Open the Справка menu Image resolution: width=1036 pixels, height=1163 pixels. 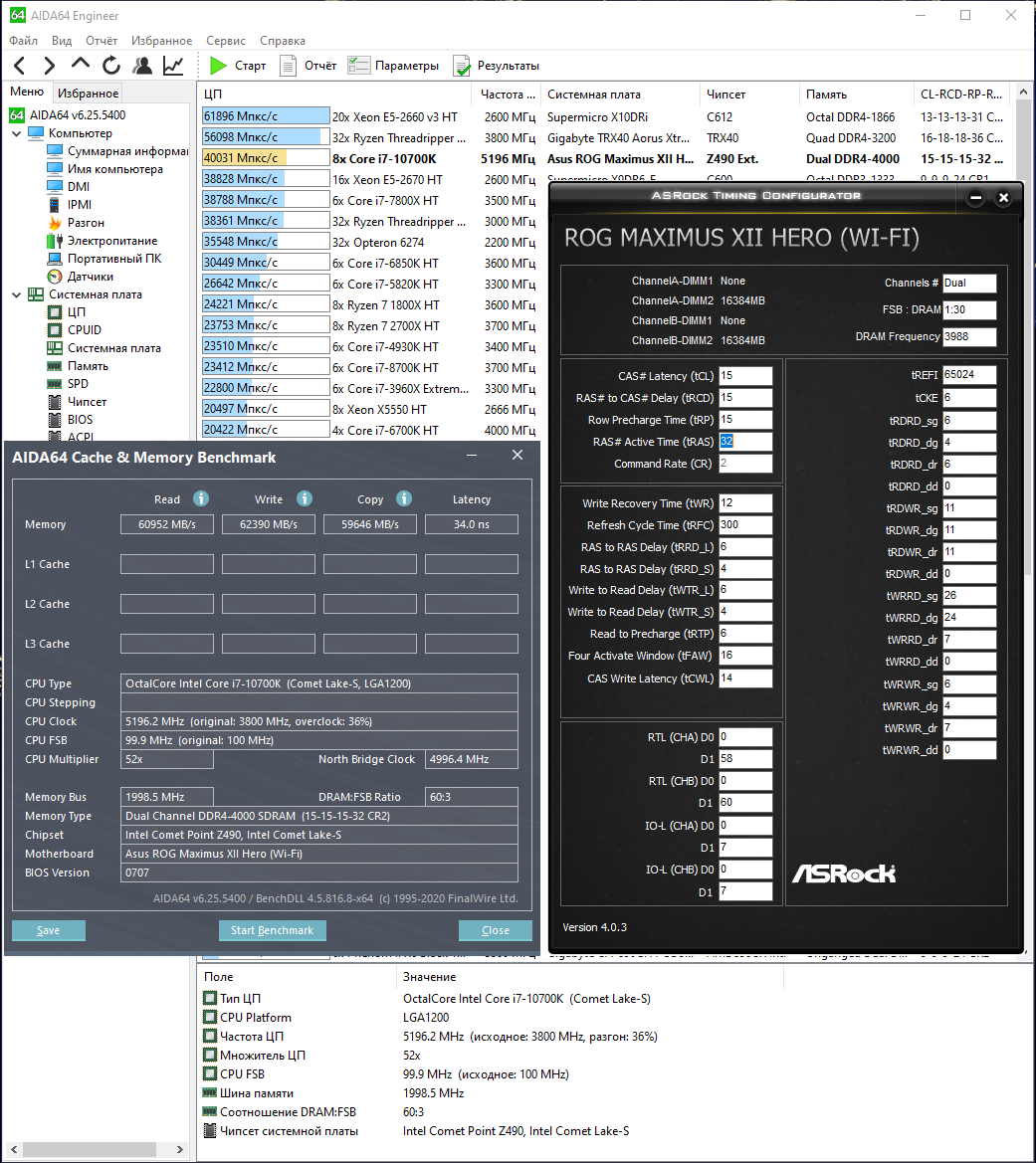[x=282, y=41]
